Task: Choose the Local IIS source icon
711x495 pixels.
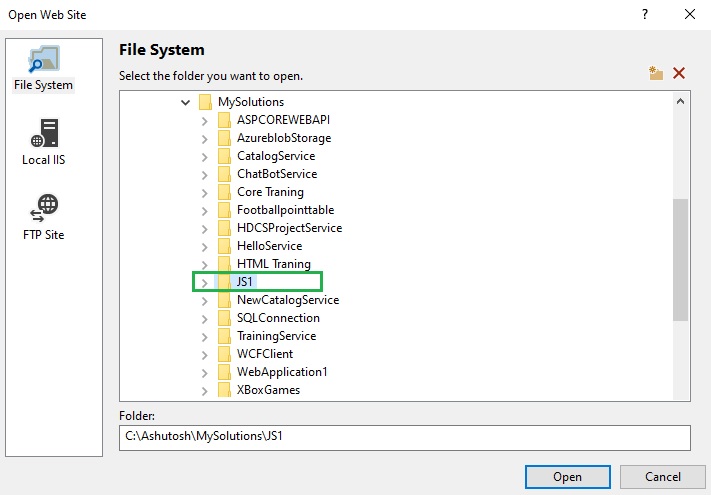Action: click(x=44, y=133)
